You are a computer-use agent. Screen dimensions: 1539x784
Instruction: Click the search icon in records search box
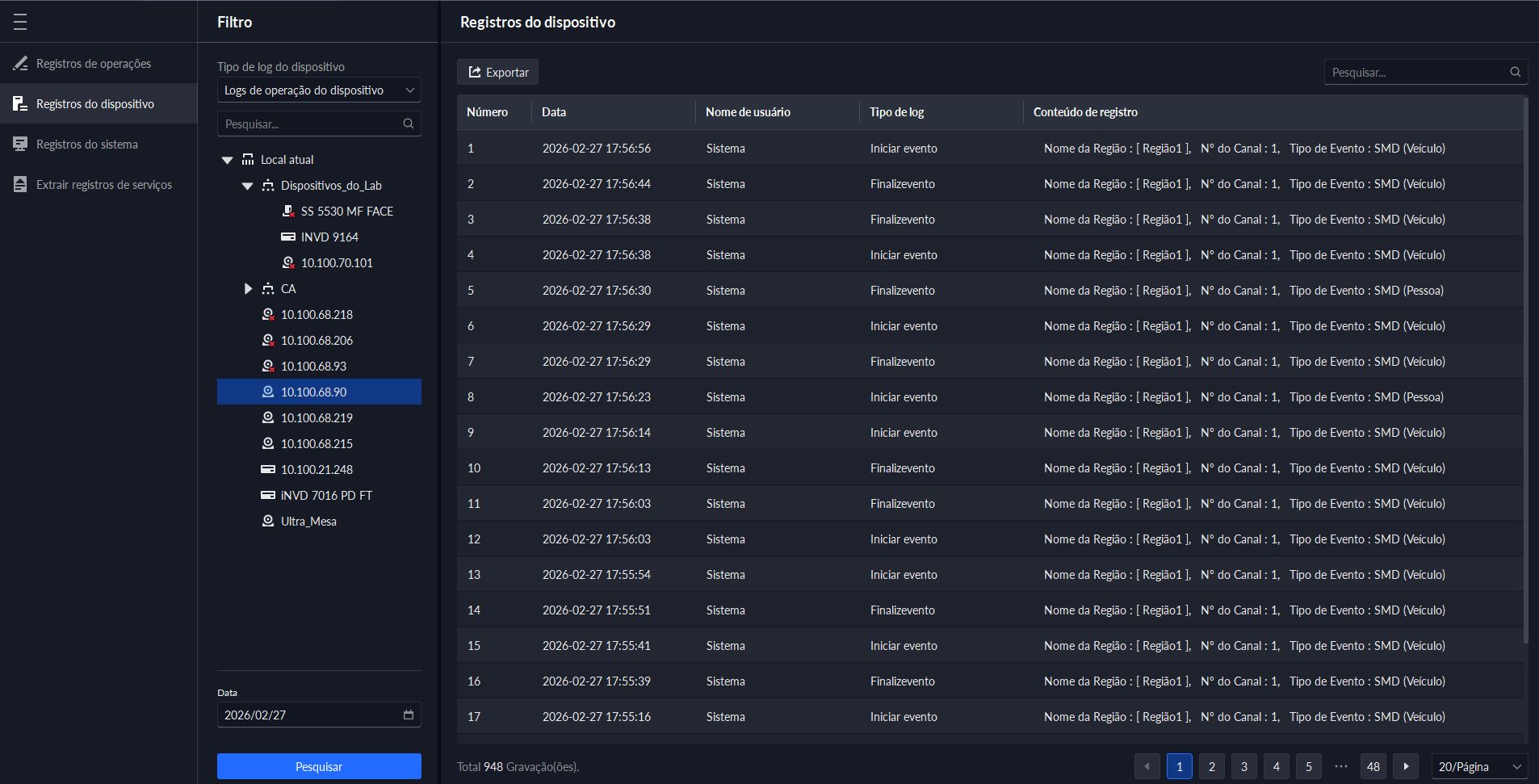pos(1515,72)
